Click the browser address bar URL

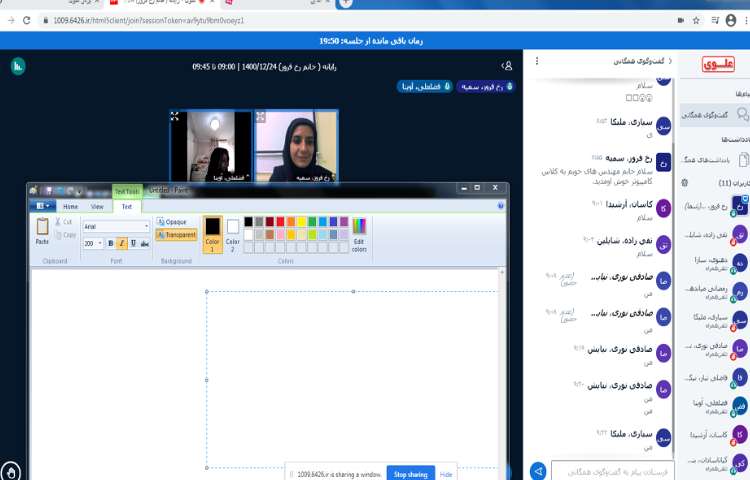coord(149,20)
